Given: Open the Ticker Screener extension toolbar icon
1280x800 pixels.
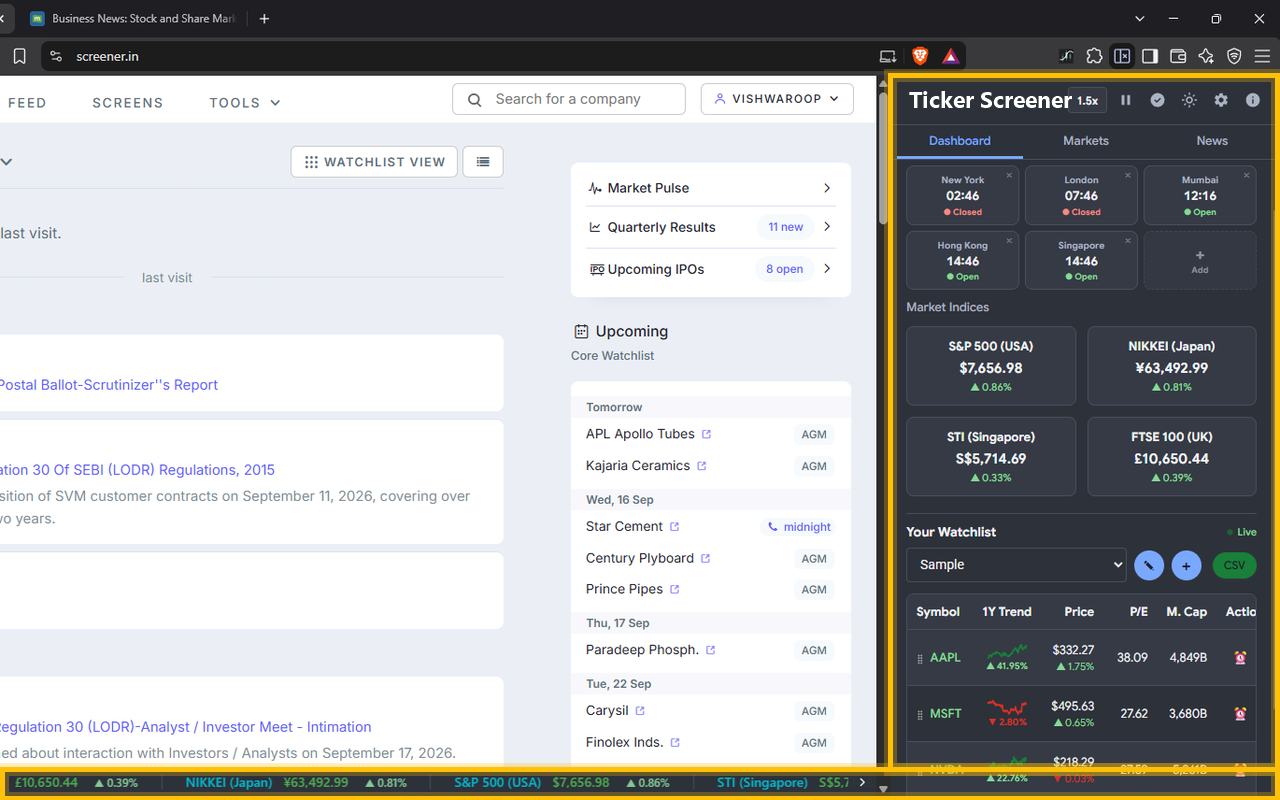Looking at the screenshot, I should (x=1067, y=56).
